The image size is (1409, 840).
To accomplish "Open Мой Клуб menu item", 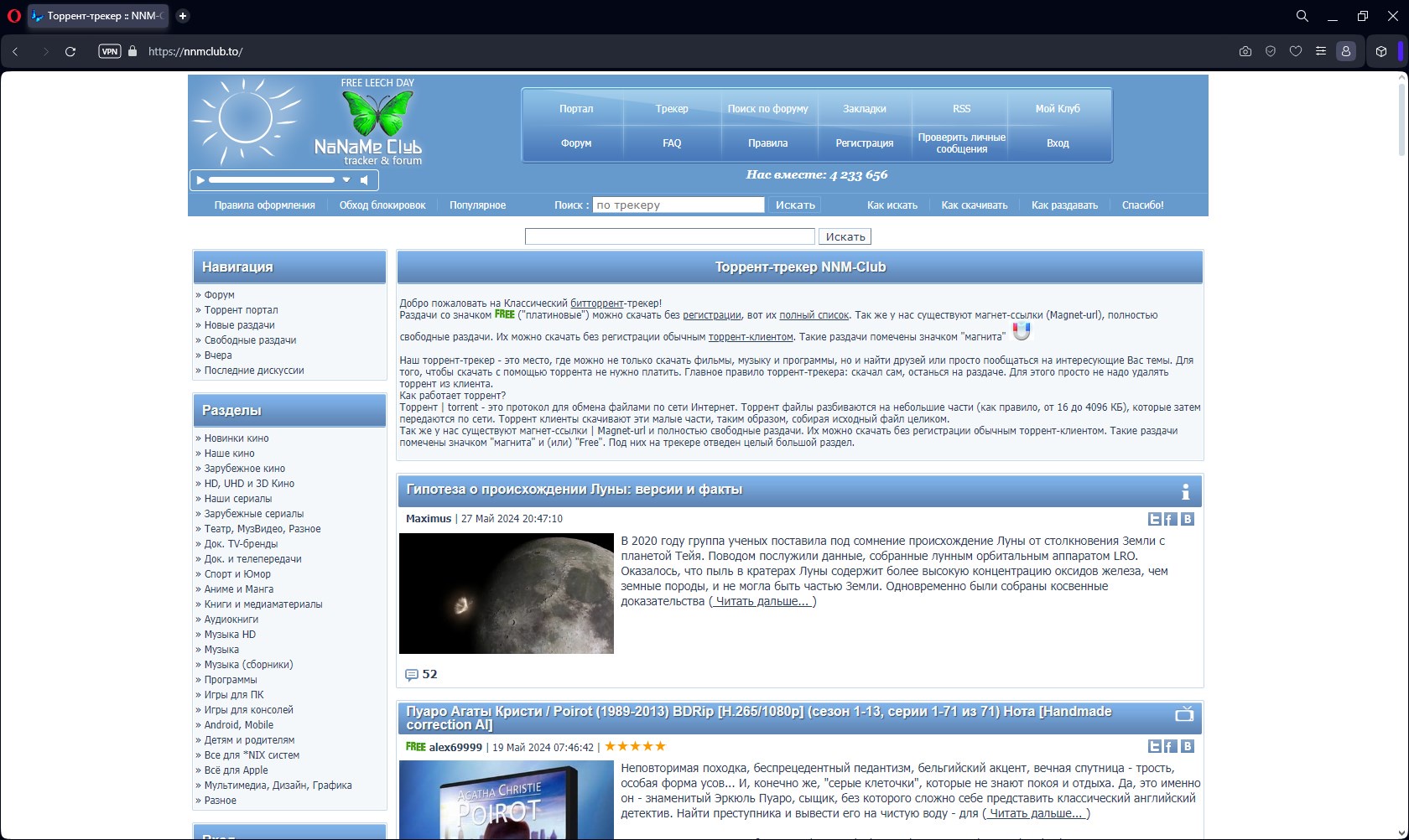I will (x=1058, y=109).
